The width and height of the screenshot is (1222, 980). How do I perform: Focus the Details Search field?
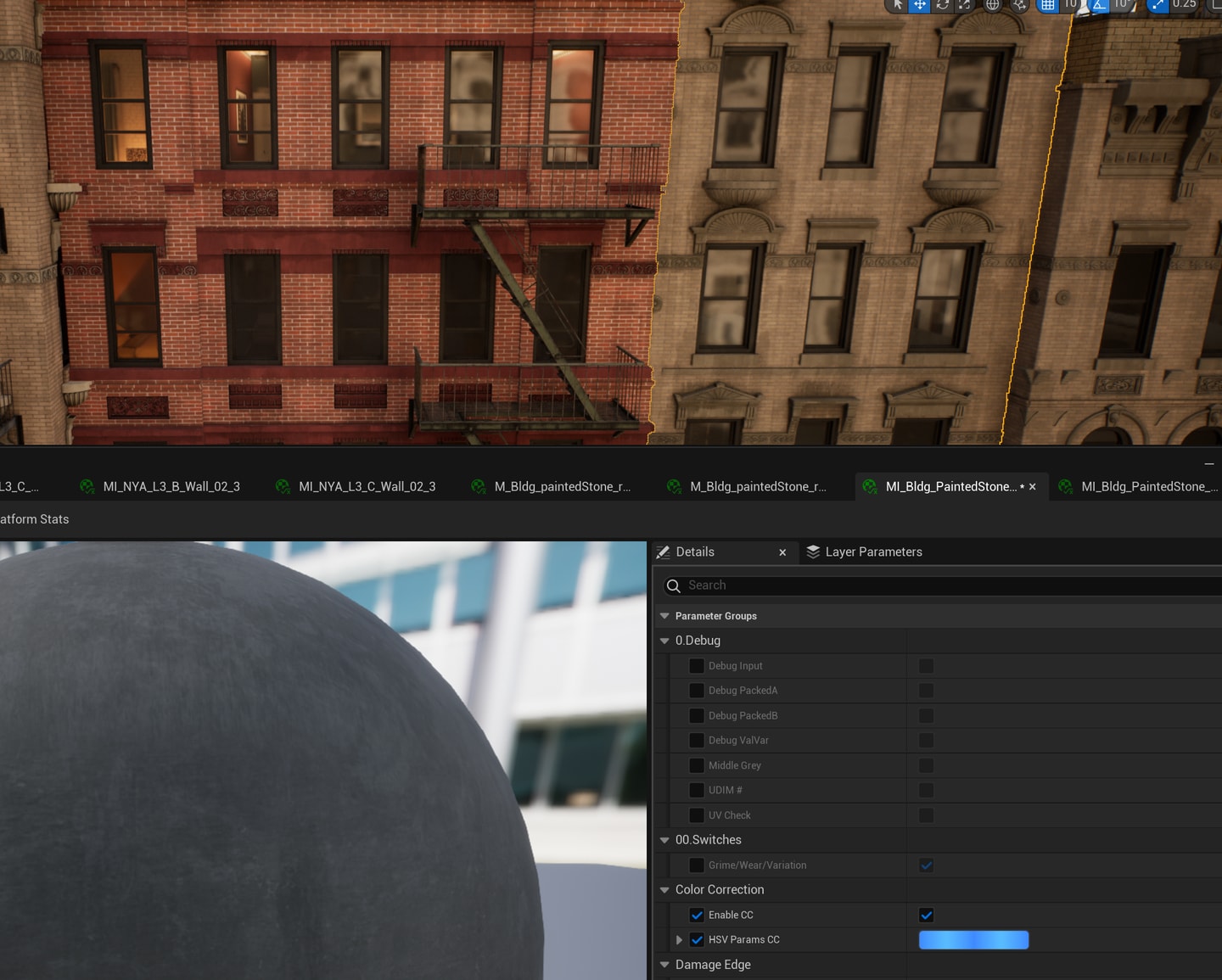[942, 585]
